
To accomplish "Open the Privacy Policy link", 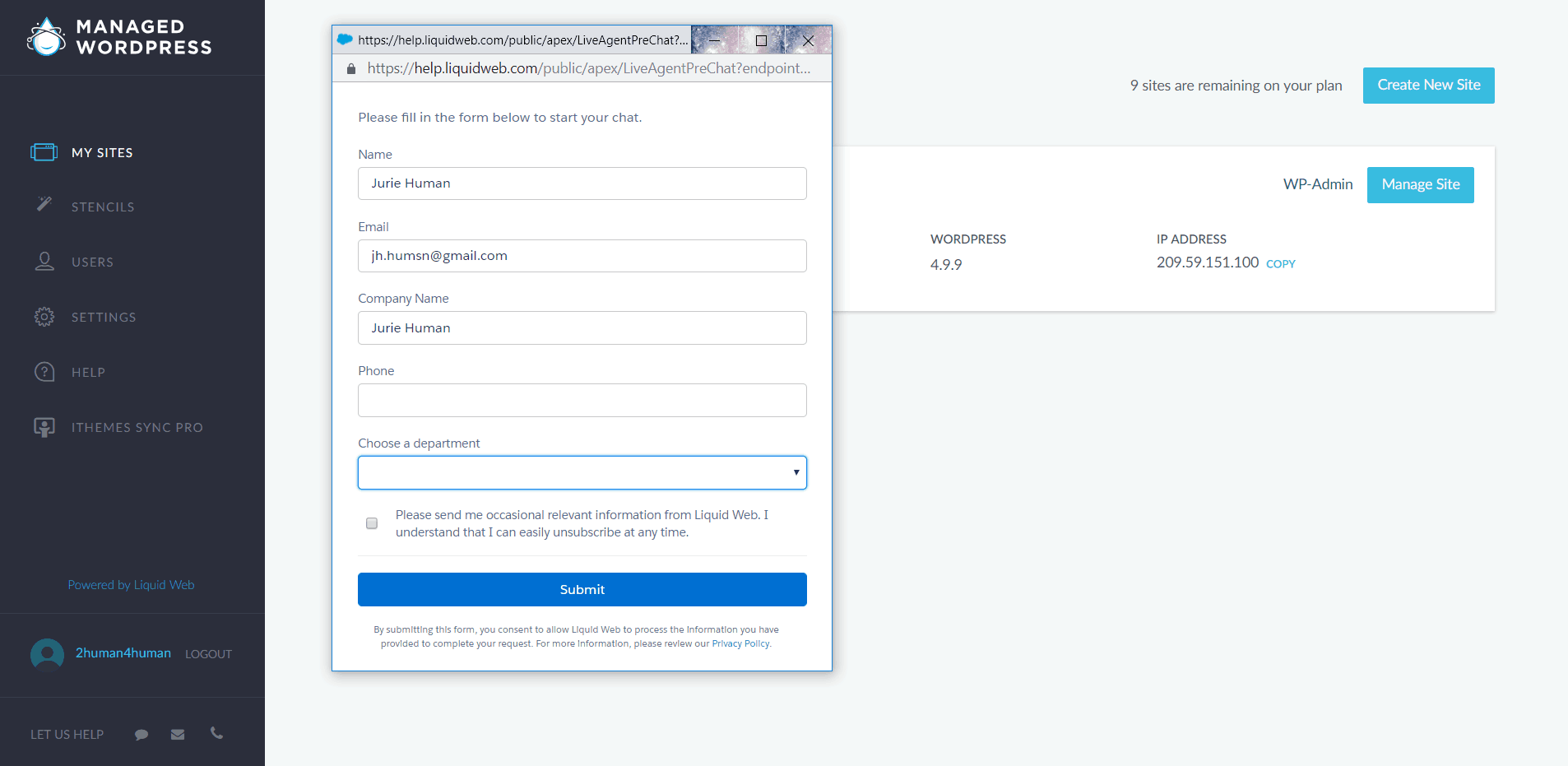I will [740, 643].
